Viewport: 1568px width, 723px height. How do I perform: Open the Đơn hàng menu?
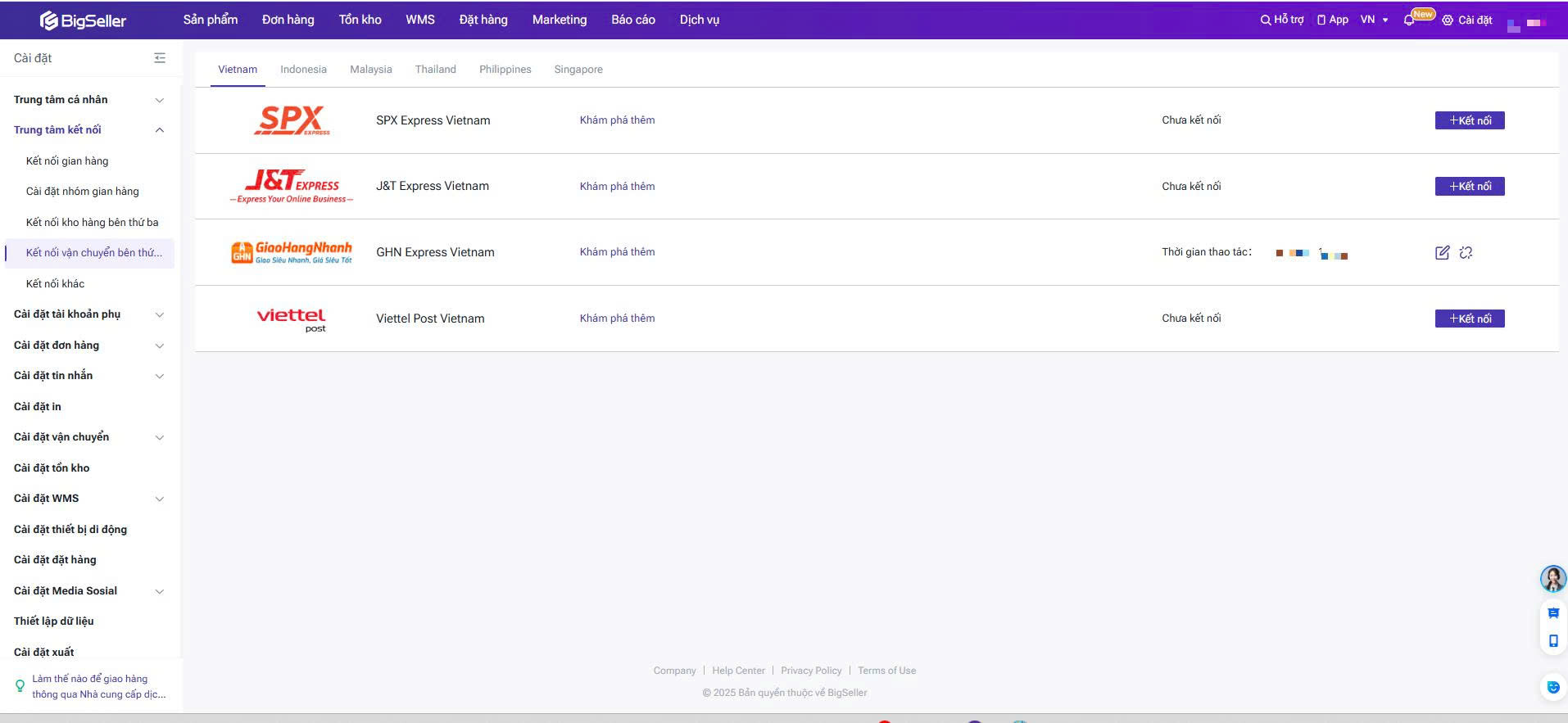pyautogui.click(x=288, y=20)
